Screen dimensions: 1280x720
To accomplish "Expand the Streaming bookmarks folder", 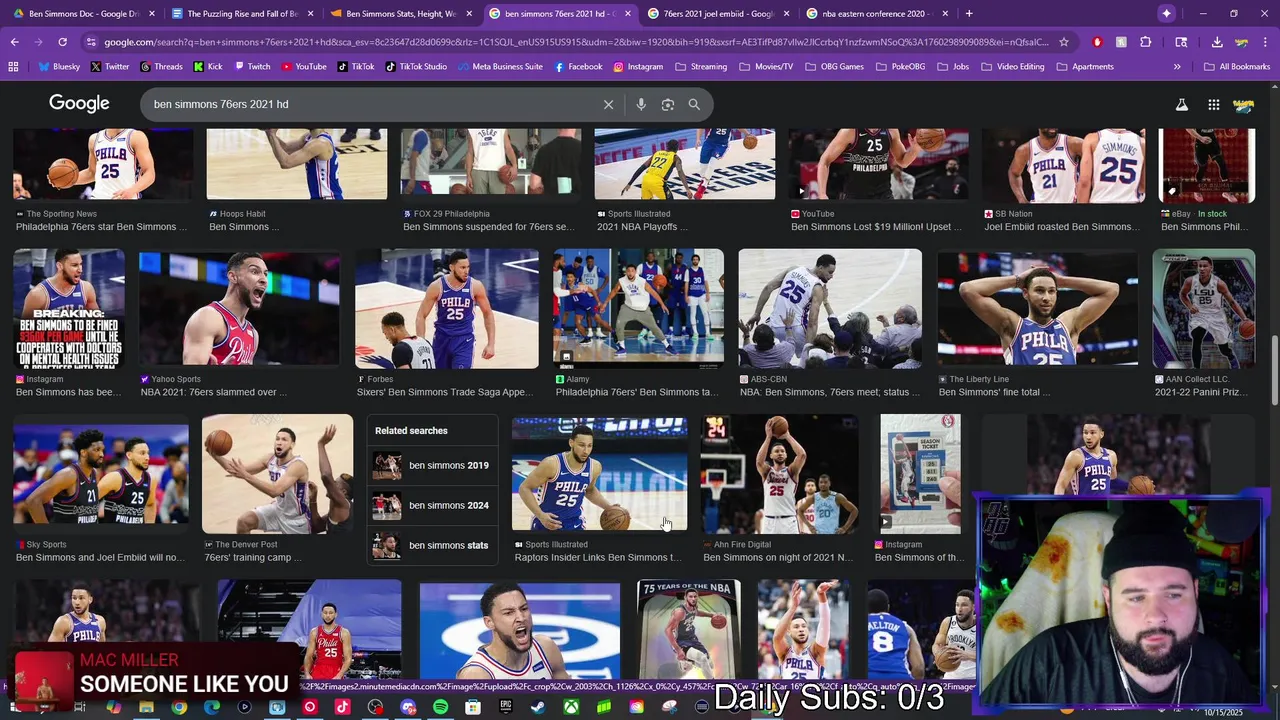I will coord(701,66).
